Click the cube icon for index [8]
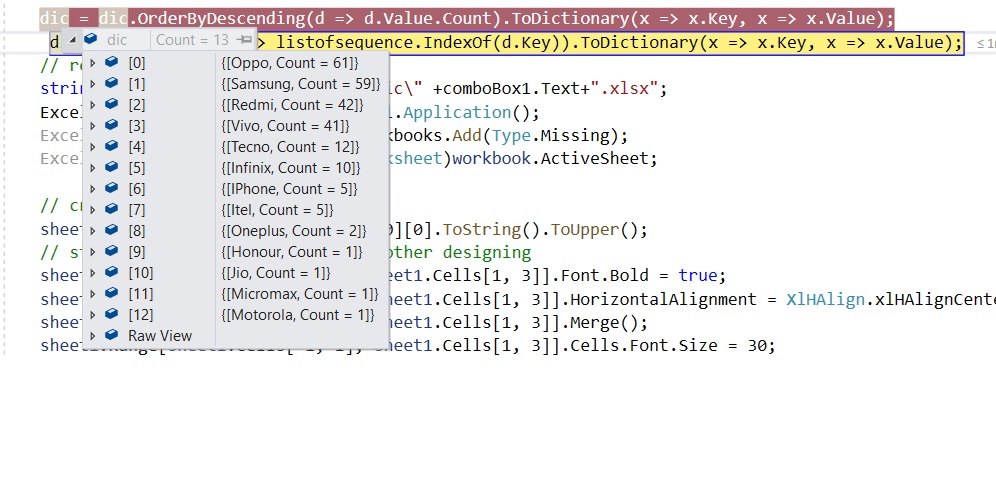This screenshot has width=996, height=504. tap(112, 230)
